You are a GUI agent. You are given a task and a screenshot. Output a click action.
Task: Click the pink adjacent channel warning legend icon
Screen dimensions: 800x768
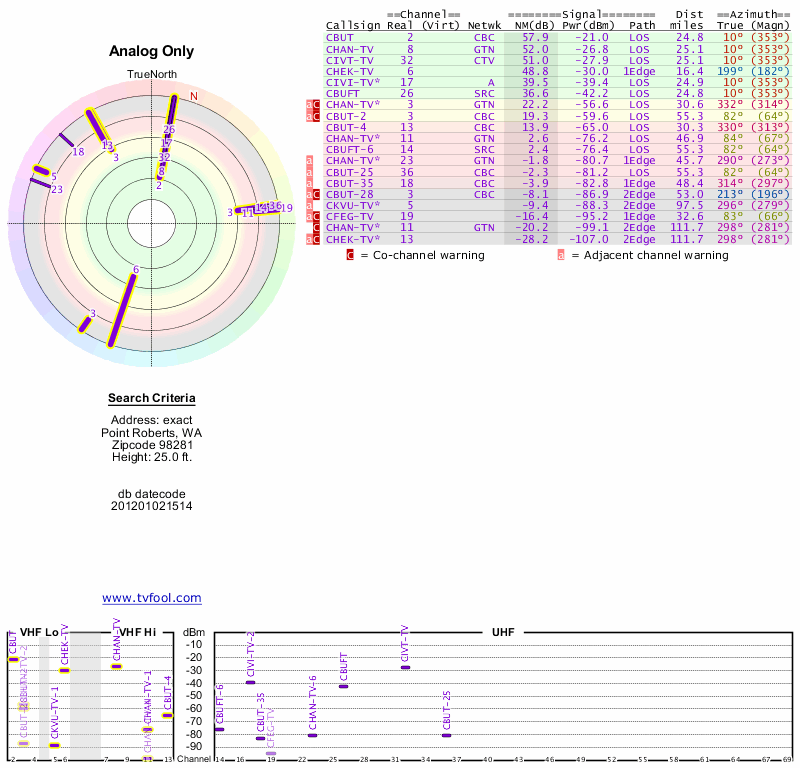click(561, 255)
